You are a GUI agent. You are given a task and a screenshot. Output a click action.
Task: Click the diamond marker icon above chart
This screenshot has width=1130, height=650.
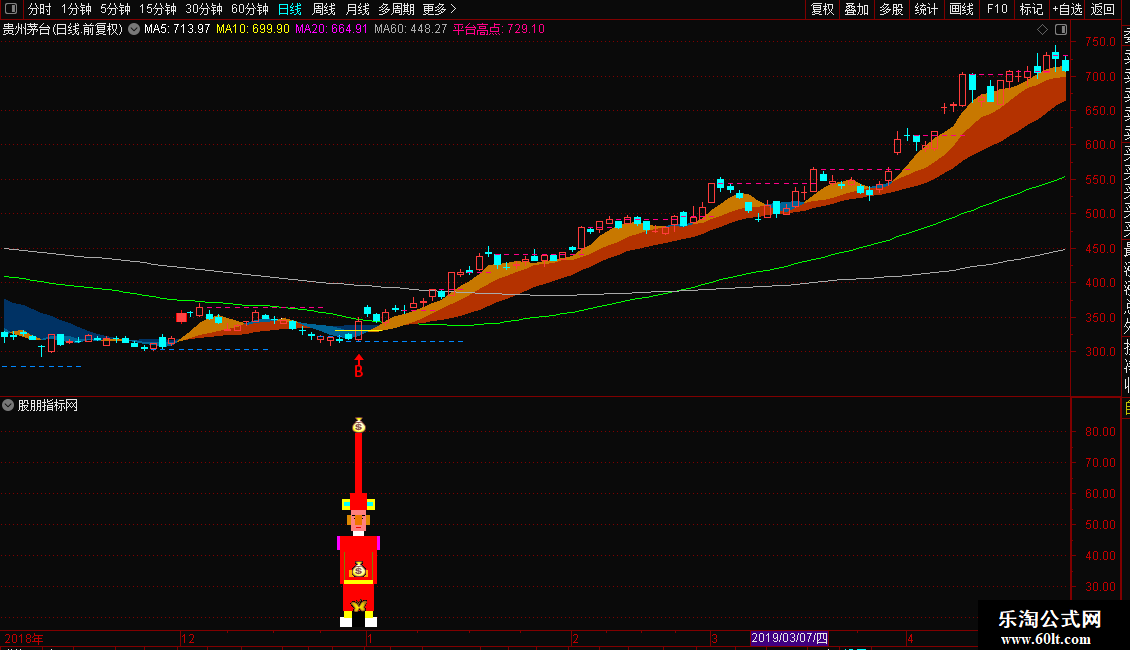1042,30
